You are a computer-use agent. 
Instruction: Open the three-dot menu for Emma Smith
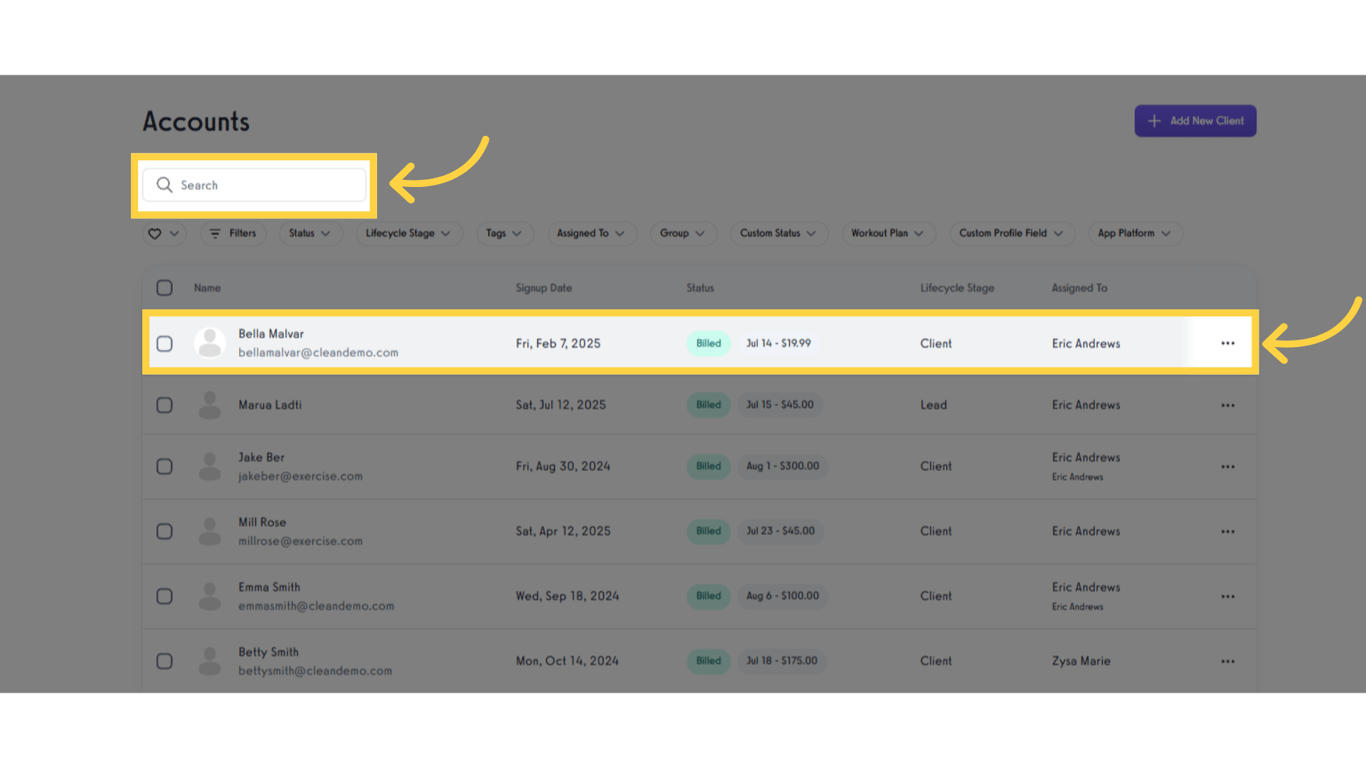[1227, 596]
